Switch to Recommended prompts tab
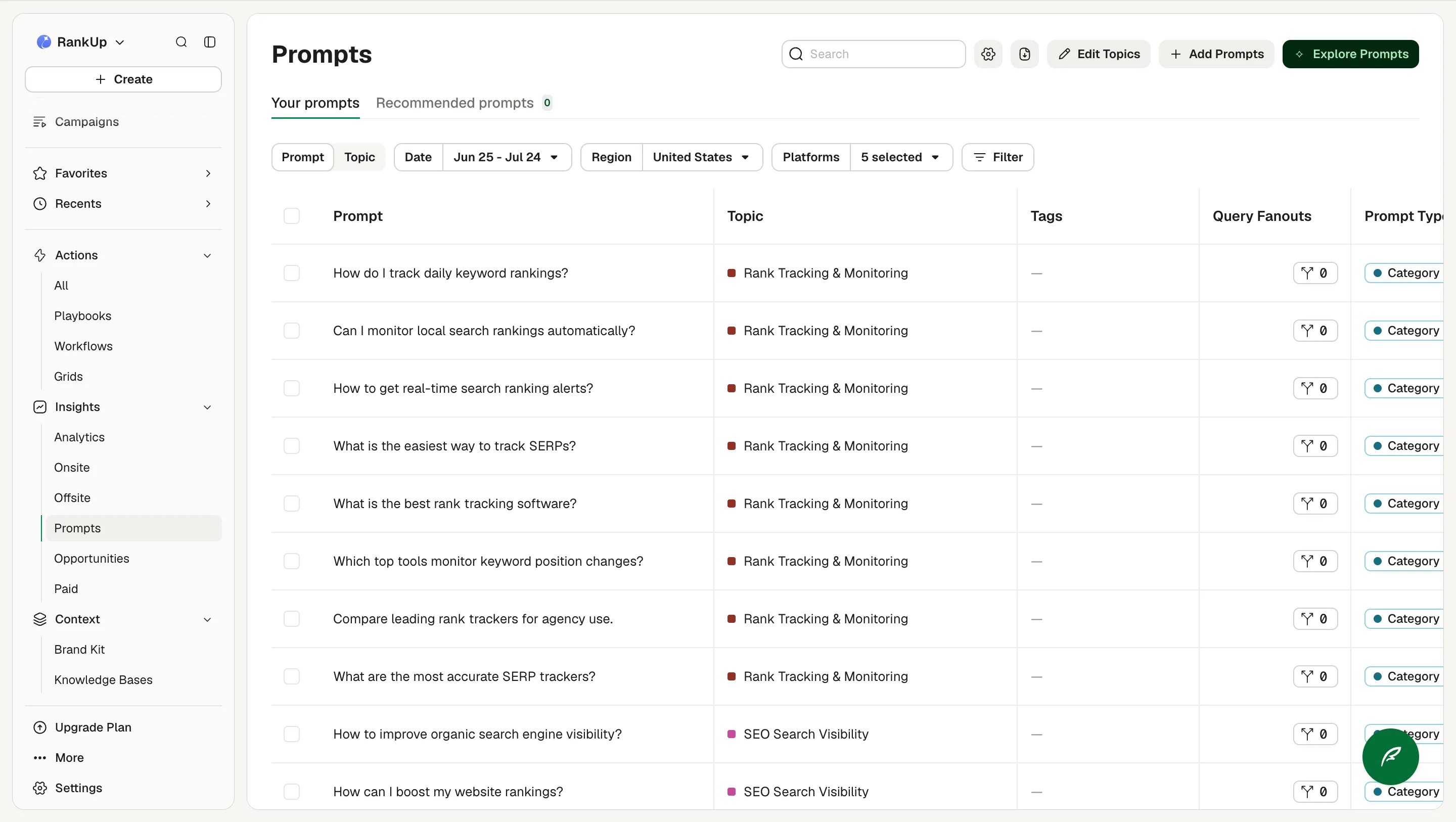1456x822 pixels. 464,103
